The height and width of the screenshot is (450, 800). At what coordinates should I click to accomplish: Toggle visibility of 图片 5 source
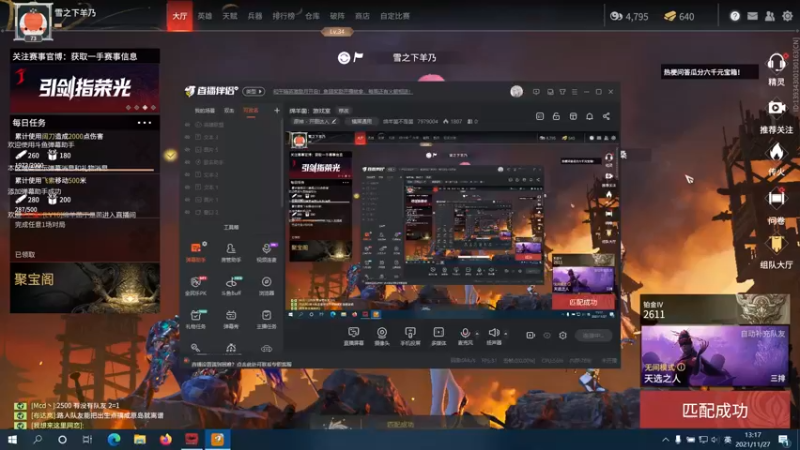tap(188, 149)
